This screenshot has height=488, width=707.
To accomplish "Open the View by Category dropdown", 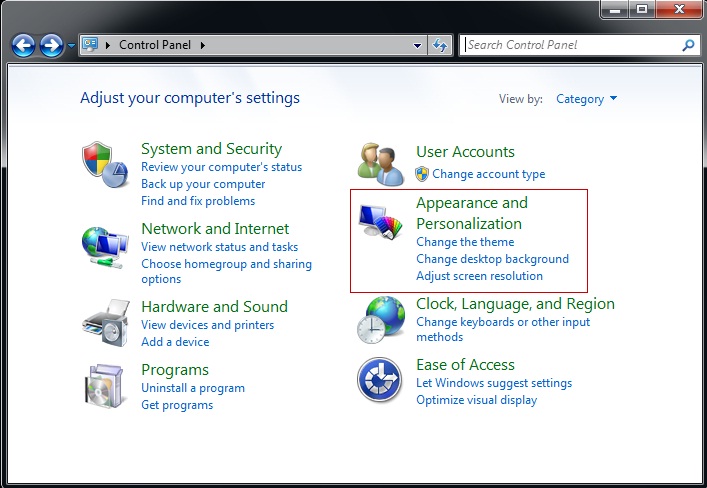I will pyautogui.click(x=586, y=99).
